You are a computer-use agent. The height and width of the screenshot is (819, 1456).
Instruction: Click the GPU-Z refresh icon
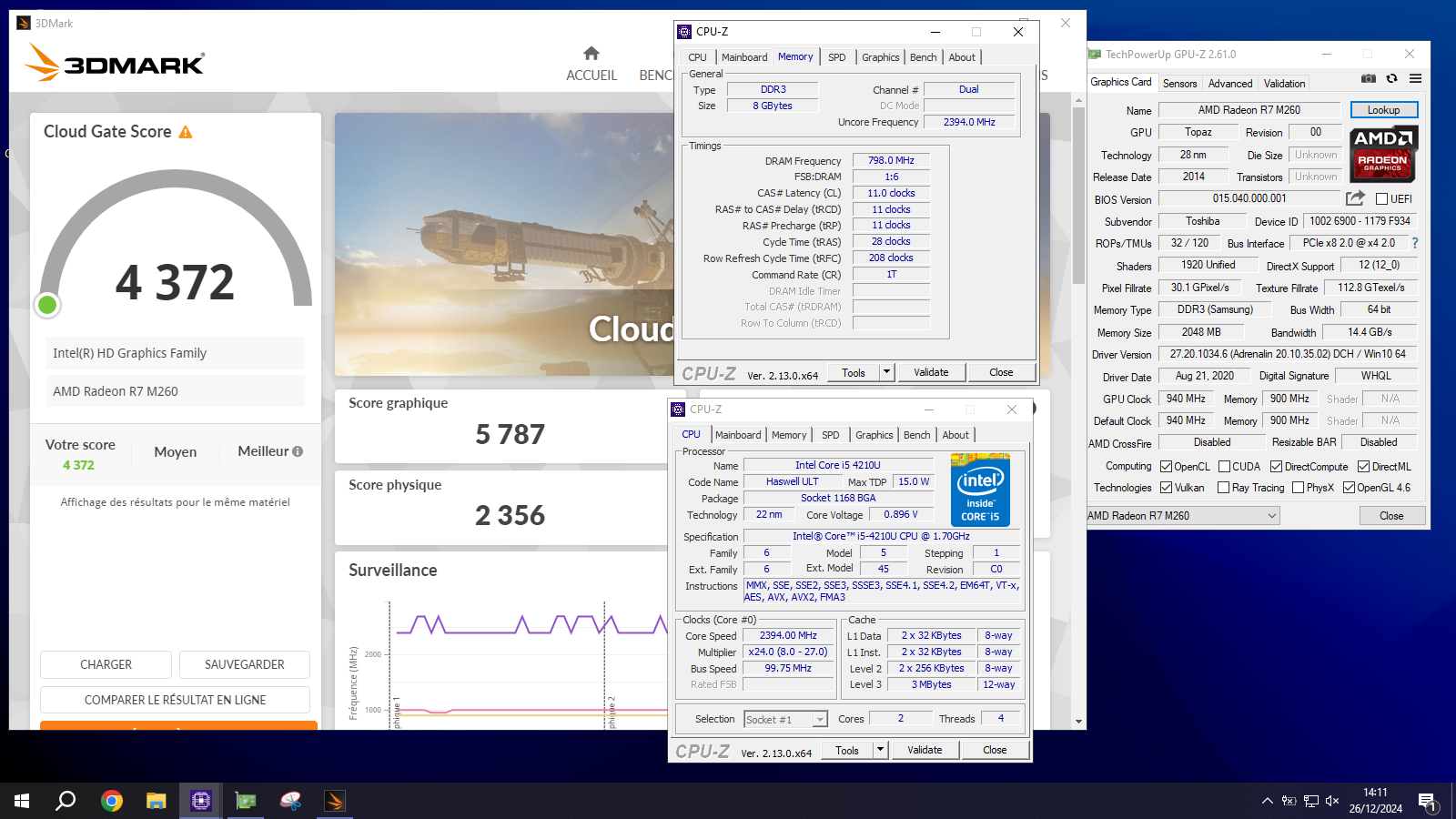tap(1391, 79)
